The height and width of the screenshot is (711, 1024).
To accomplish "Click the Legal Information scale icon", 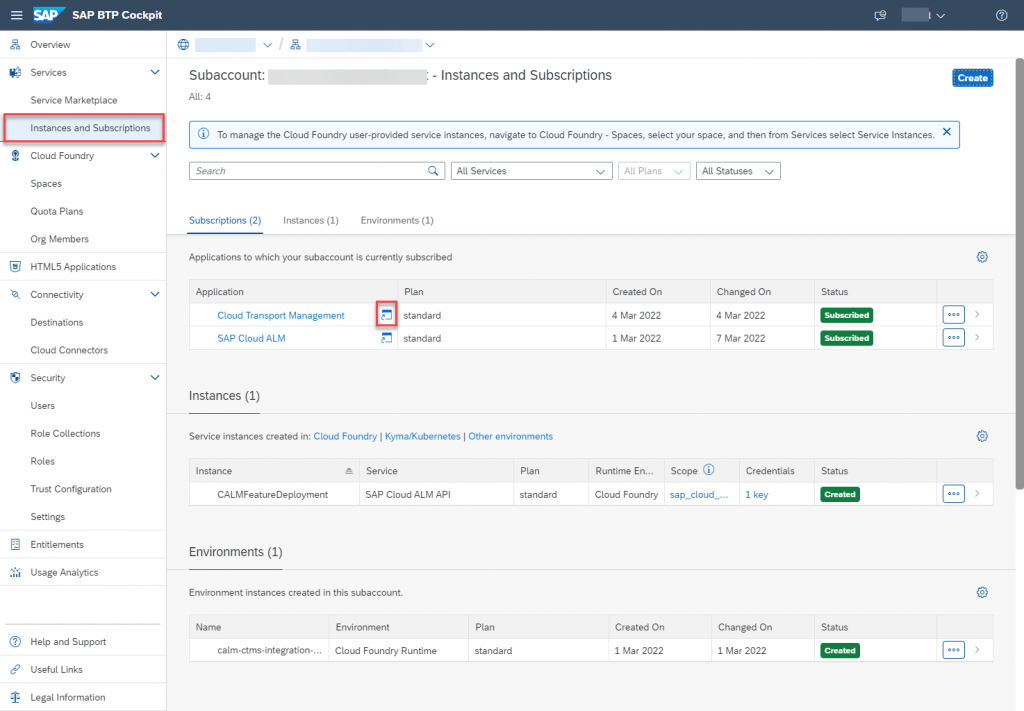I will [15, 697].
